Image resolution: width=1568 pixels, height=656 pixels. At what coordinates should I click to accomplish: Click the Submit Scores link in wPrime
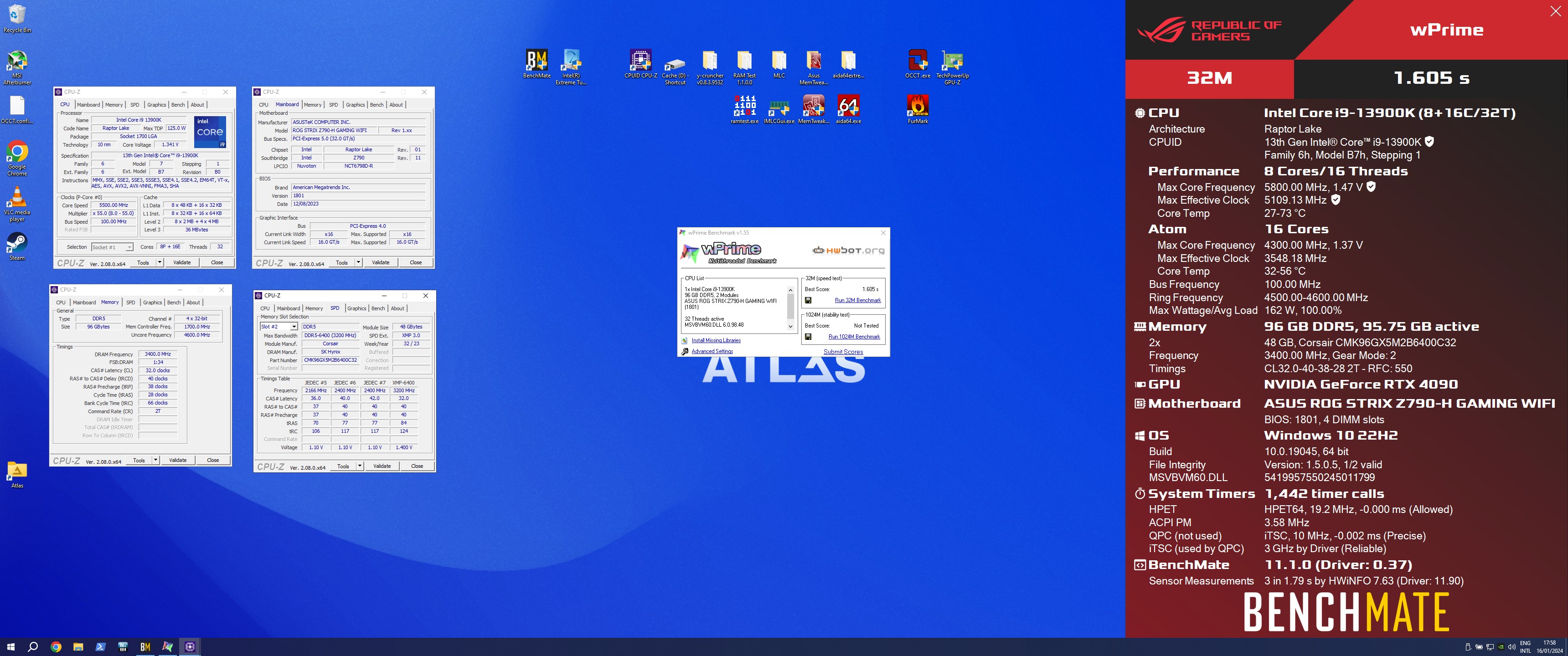tap(843, 352)
